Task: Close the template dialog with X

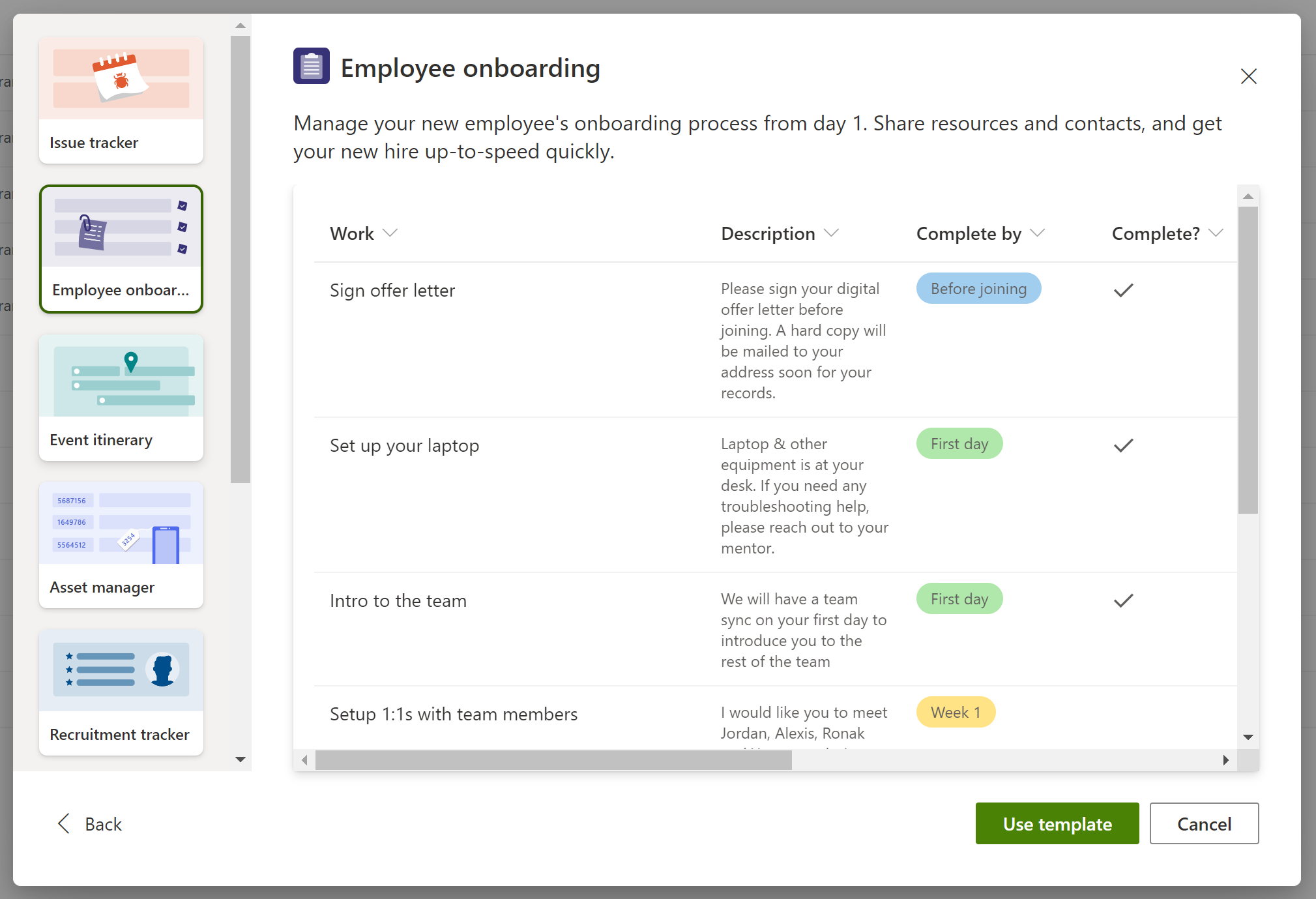Action: [x=1248, y=76]
